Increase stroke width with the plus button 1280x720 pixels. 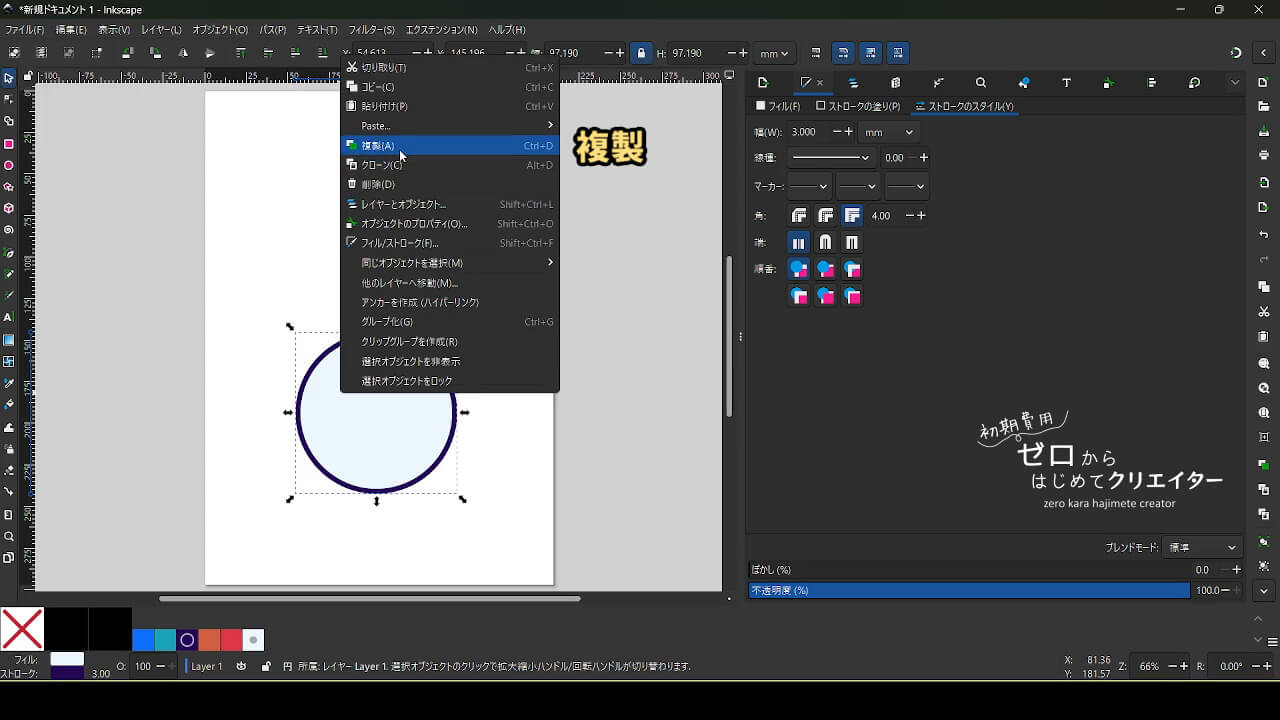(849, 132)
